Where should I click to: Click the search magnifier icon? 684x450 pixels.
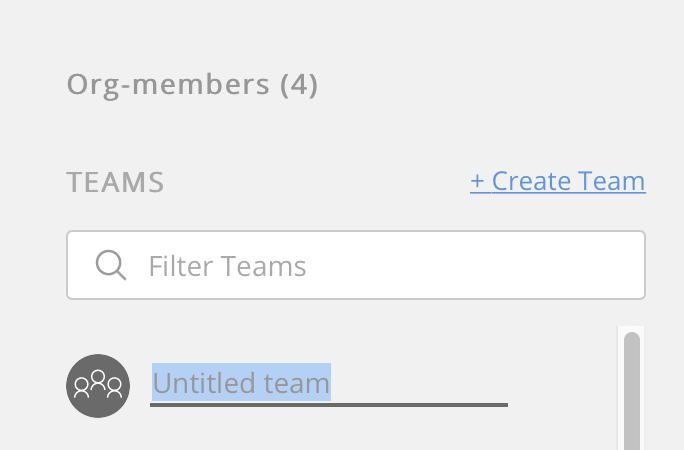coord(110,265)
